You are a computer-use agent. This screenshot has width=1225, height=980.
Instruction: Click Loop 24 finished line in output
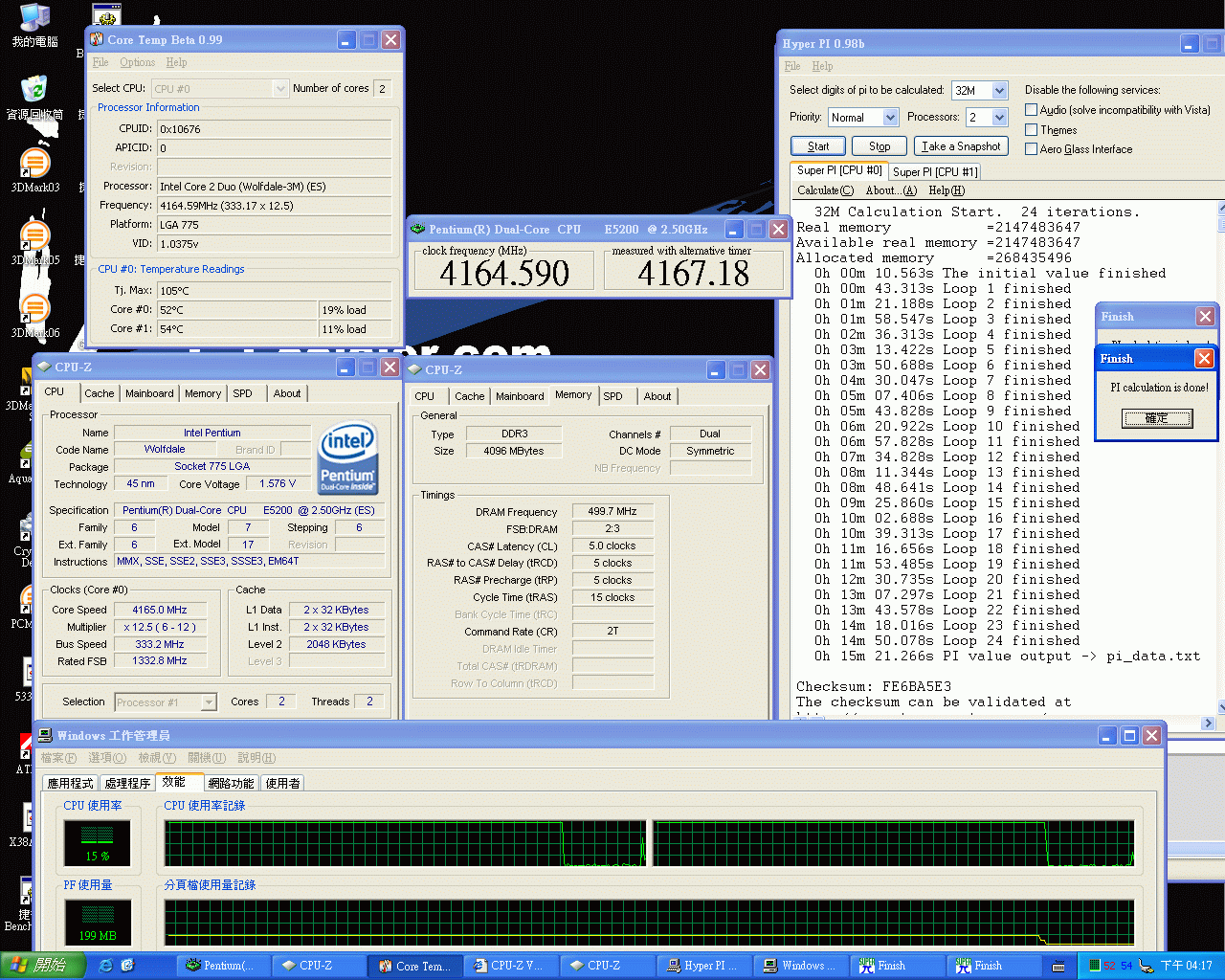(947, 641)
